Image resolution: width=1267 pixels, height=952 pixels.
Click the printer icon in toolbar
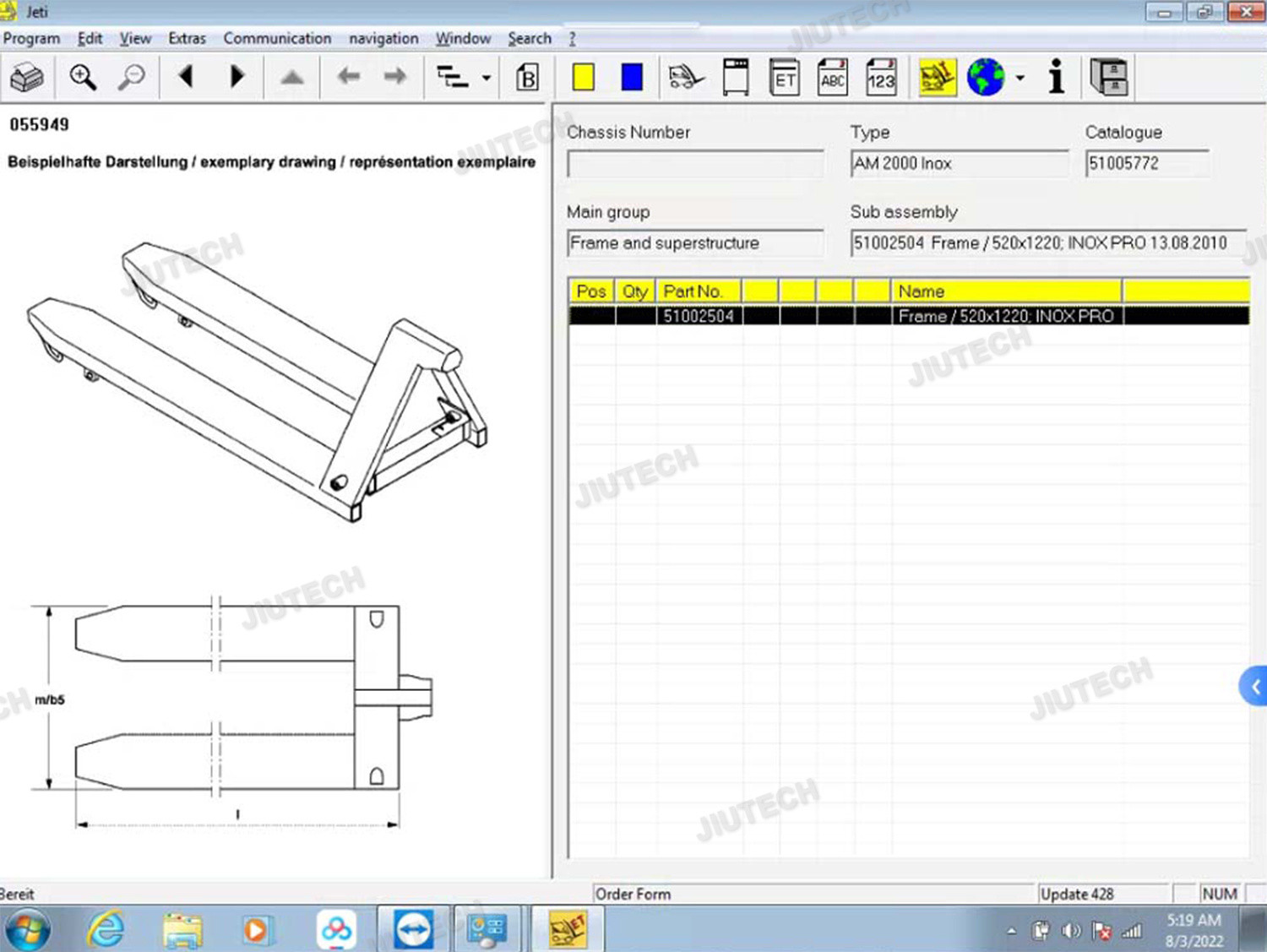[27, 78]
